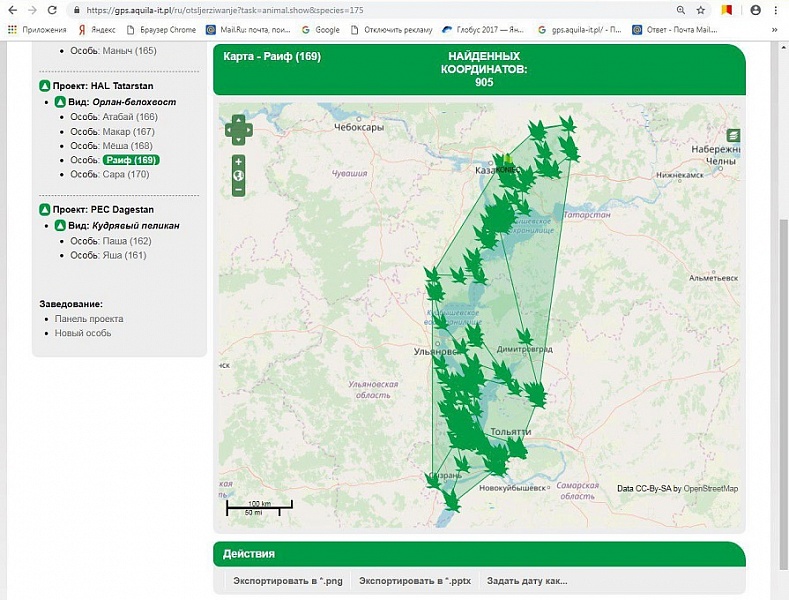789x600 pixels.
Task: Open the Глобус 2017 bookmark
Action: point(483,30)
